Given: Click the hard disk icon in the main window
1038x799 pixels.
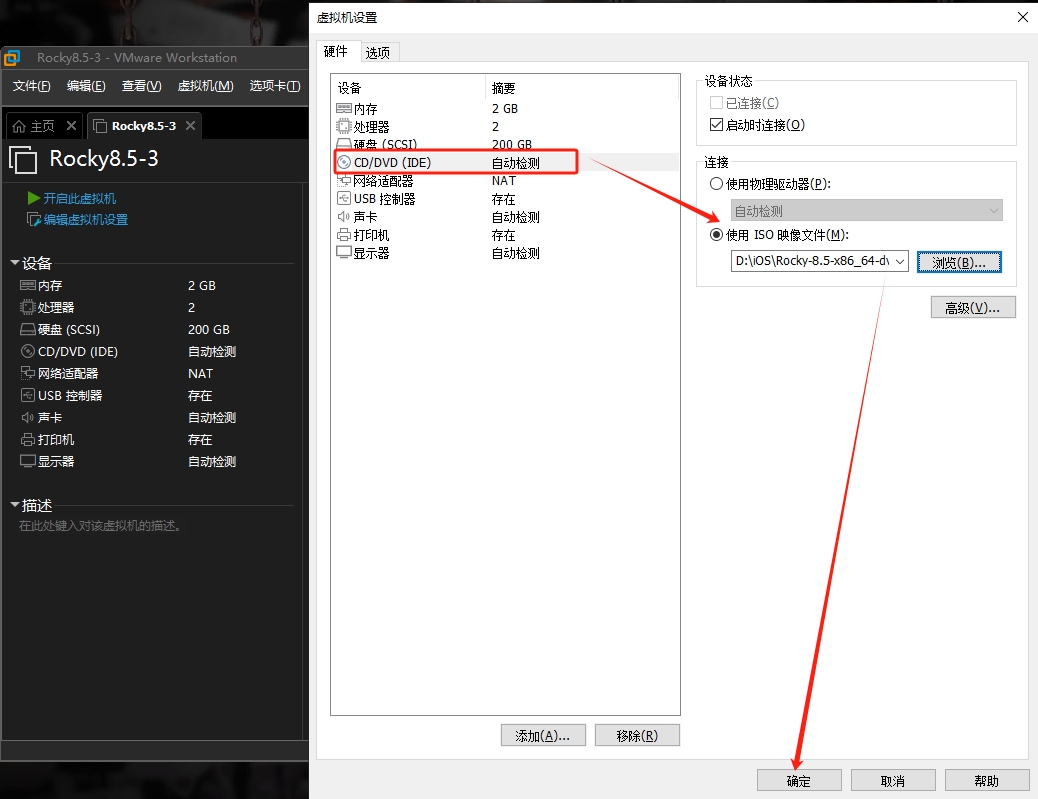Looking at the screenshot, I should pos(28,329).
